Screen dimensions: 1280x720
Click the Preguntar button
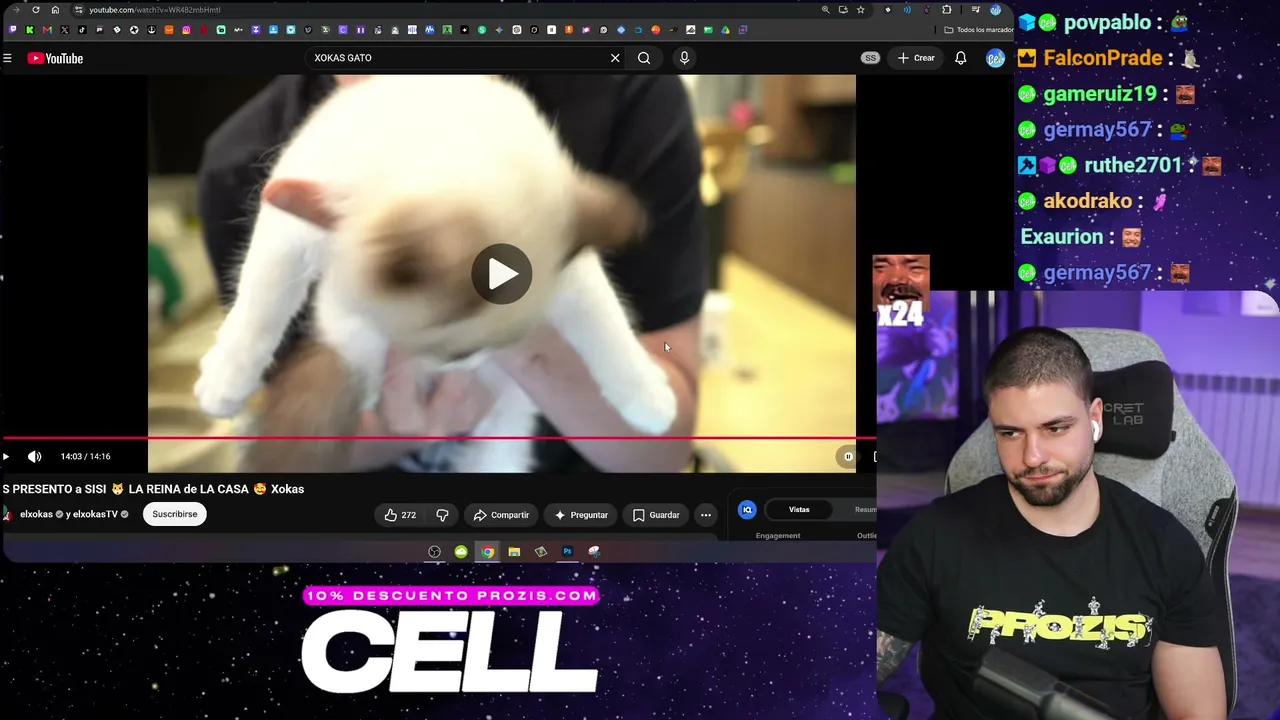(x=581, y=515)
